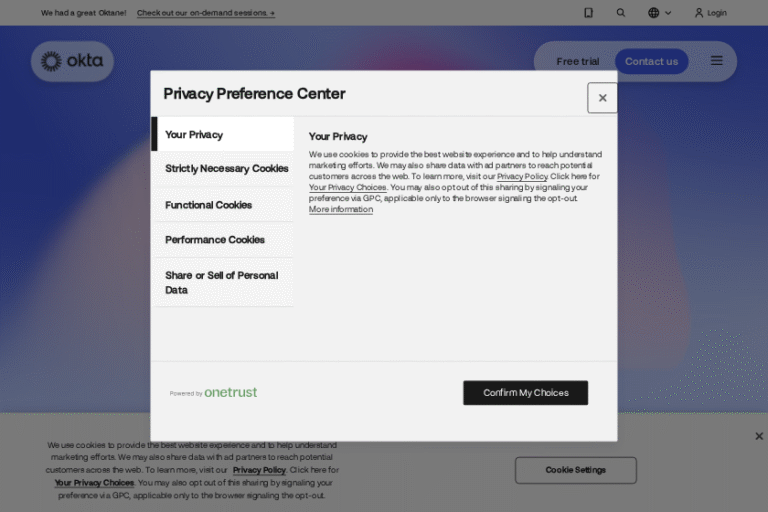Screen dimensions: 768x512
Task: Open Share or Sell of Personal Data tab
Action: coord(222,282)
